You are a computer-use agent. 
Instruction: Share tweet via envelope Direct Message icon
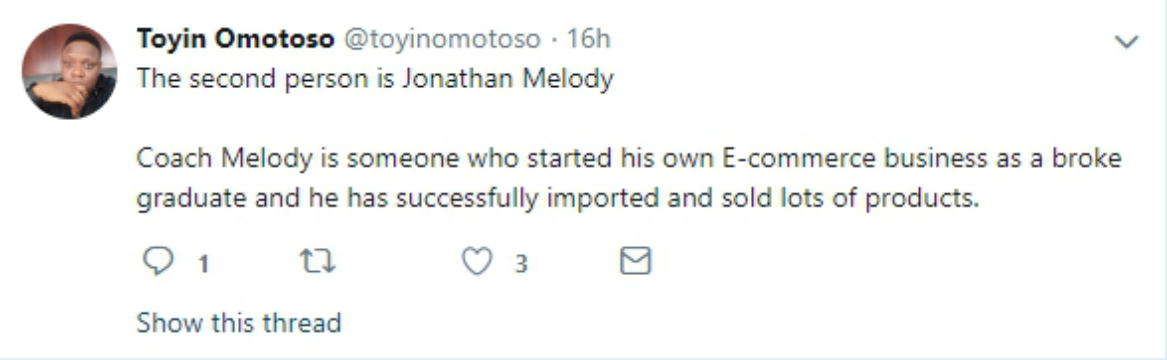(x=636, y=261)
